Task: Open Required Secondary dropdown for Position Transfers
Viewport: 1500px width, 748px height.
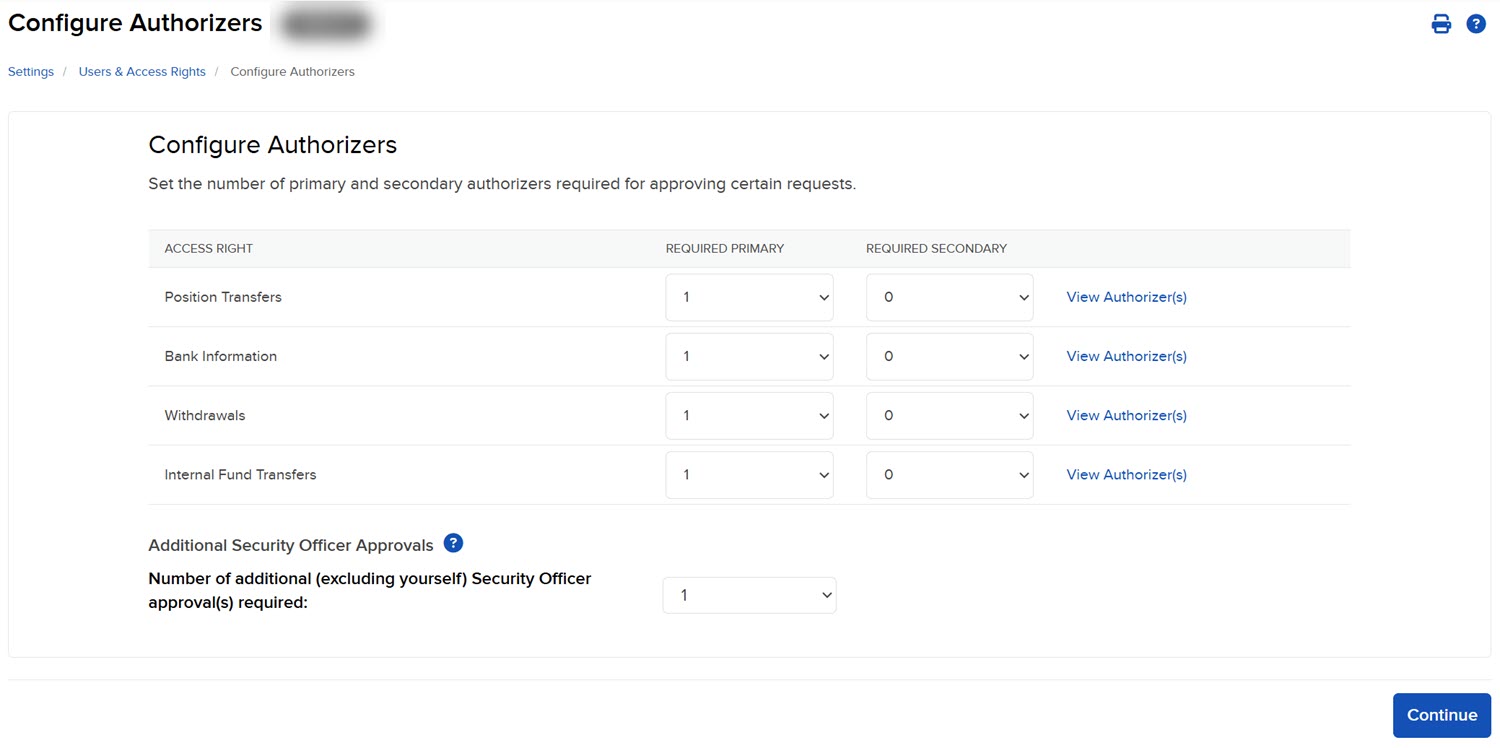Action: (949, 296)
